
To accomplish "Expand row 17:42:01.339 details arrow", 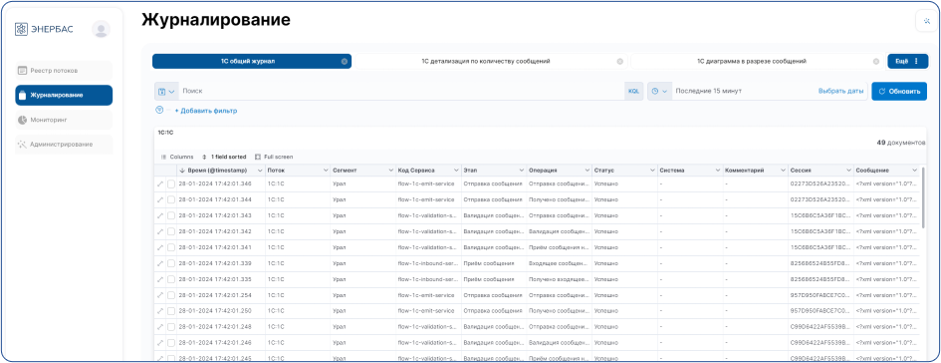I will pos(160,263).
